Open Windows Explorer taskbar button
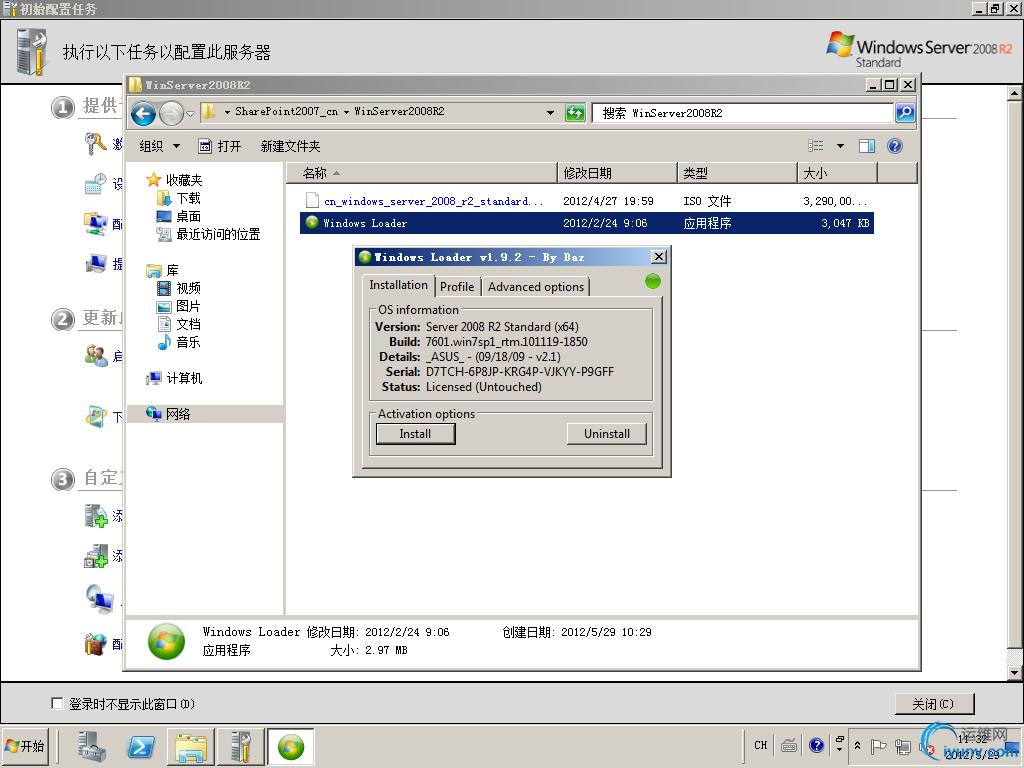 [x=191, y=747]
